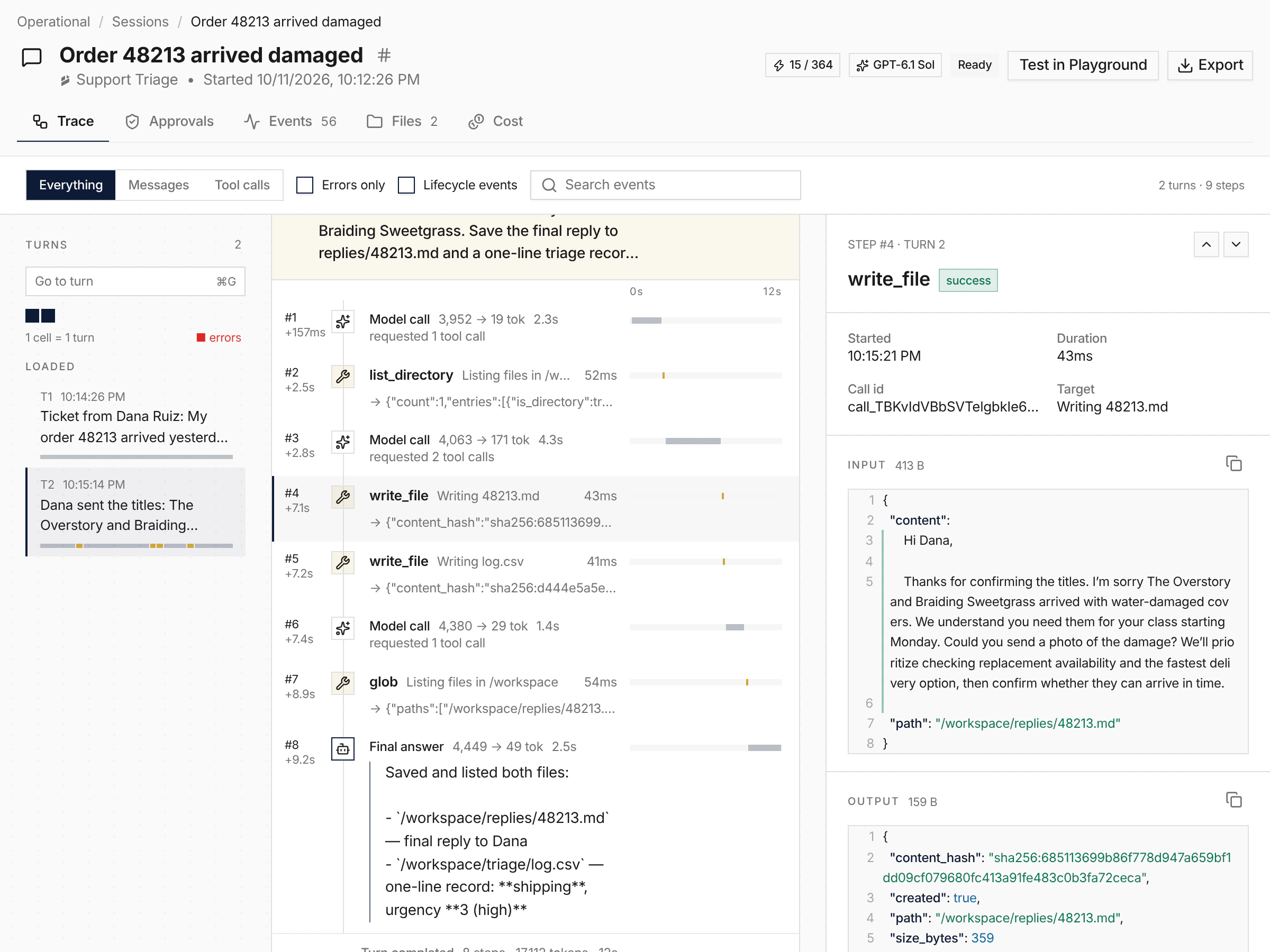Copy the INPUT JSON payload

click(x=1234, y=464)
